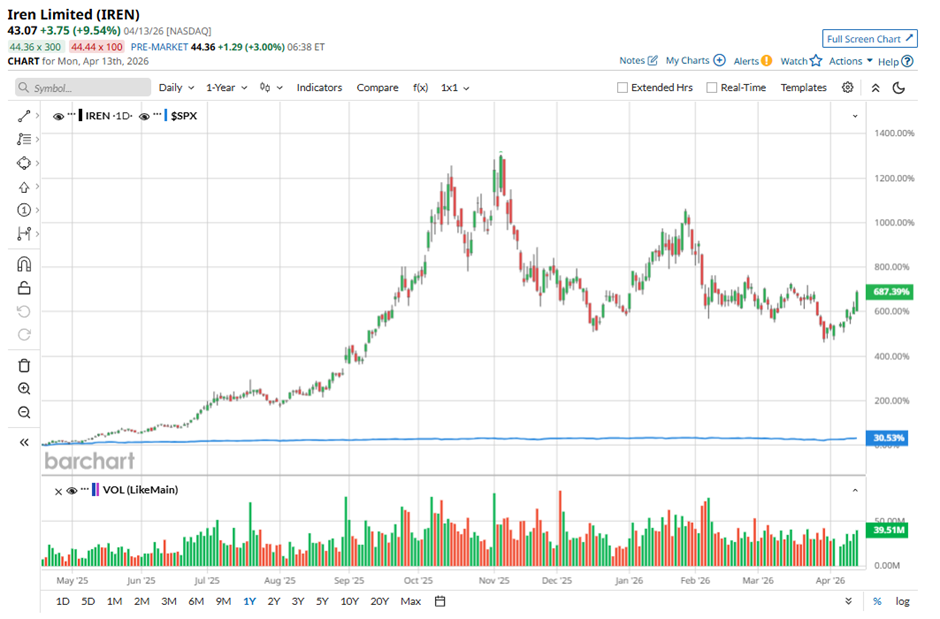This screenshot has height=619, width=940.
Task: Open chart settings gear icon
Action: 847,88
